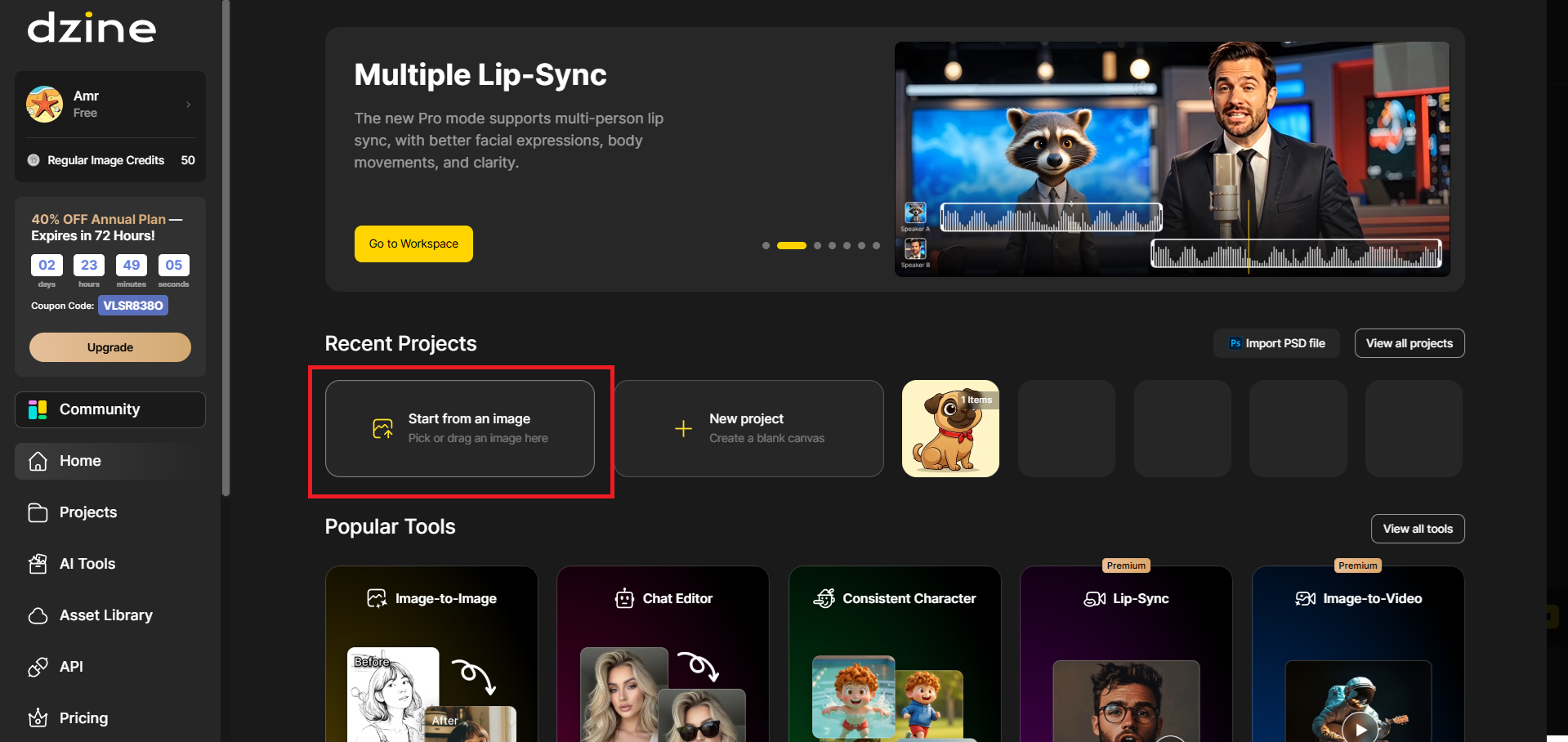
Task: Go to Home in the sidebar
Action: [110, 461]
